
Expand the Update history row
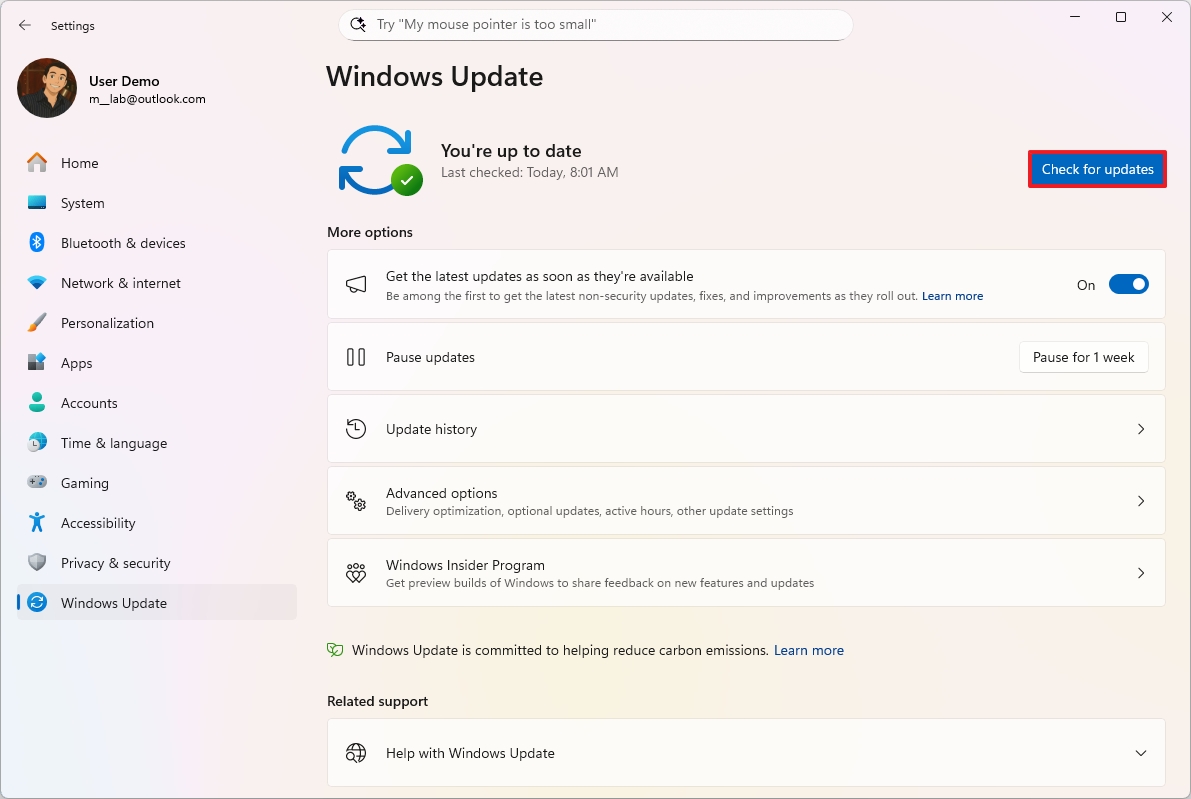pos(1140,428)
